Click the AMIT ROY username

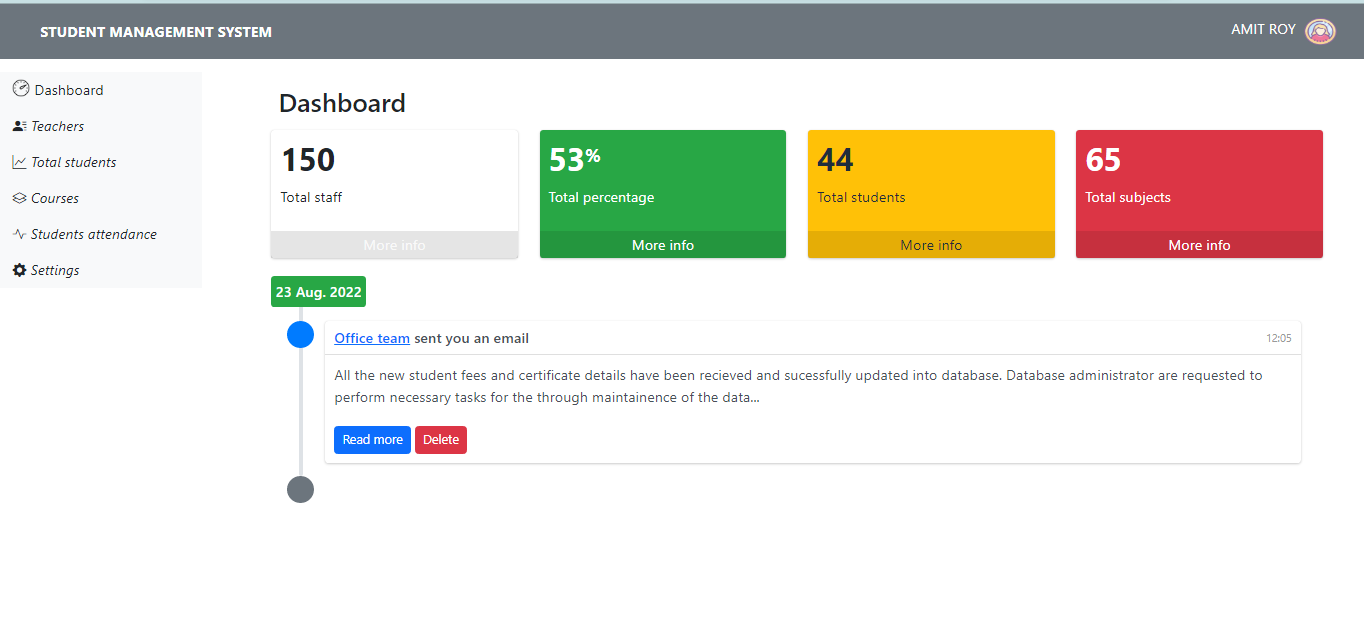click(x=1263, y=30)
